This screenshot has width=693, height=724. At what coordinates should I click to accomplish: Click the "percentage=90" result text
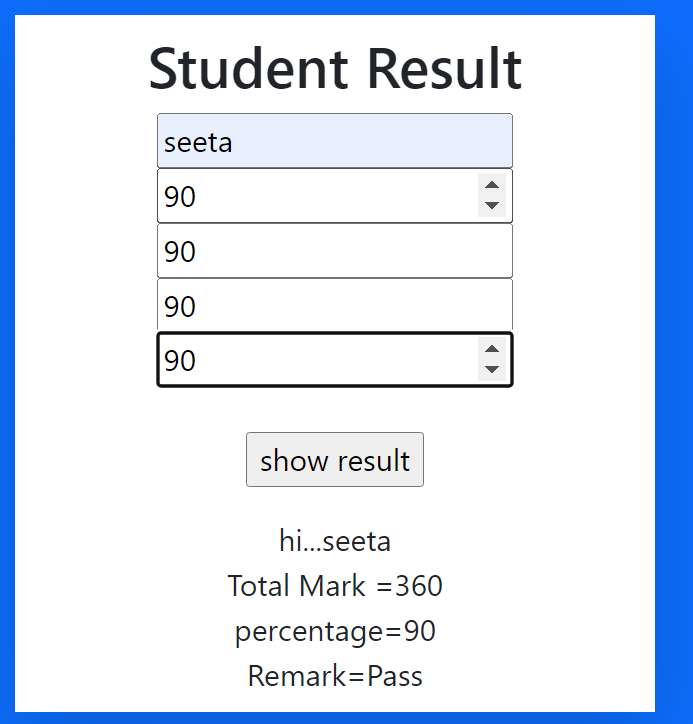click(335, 632)
